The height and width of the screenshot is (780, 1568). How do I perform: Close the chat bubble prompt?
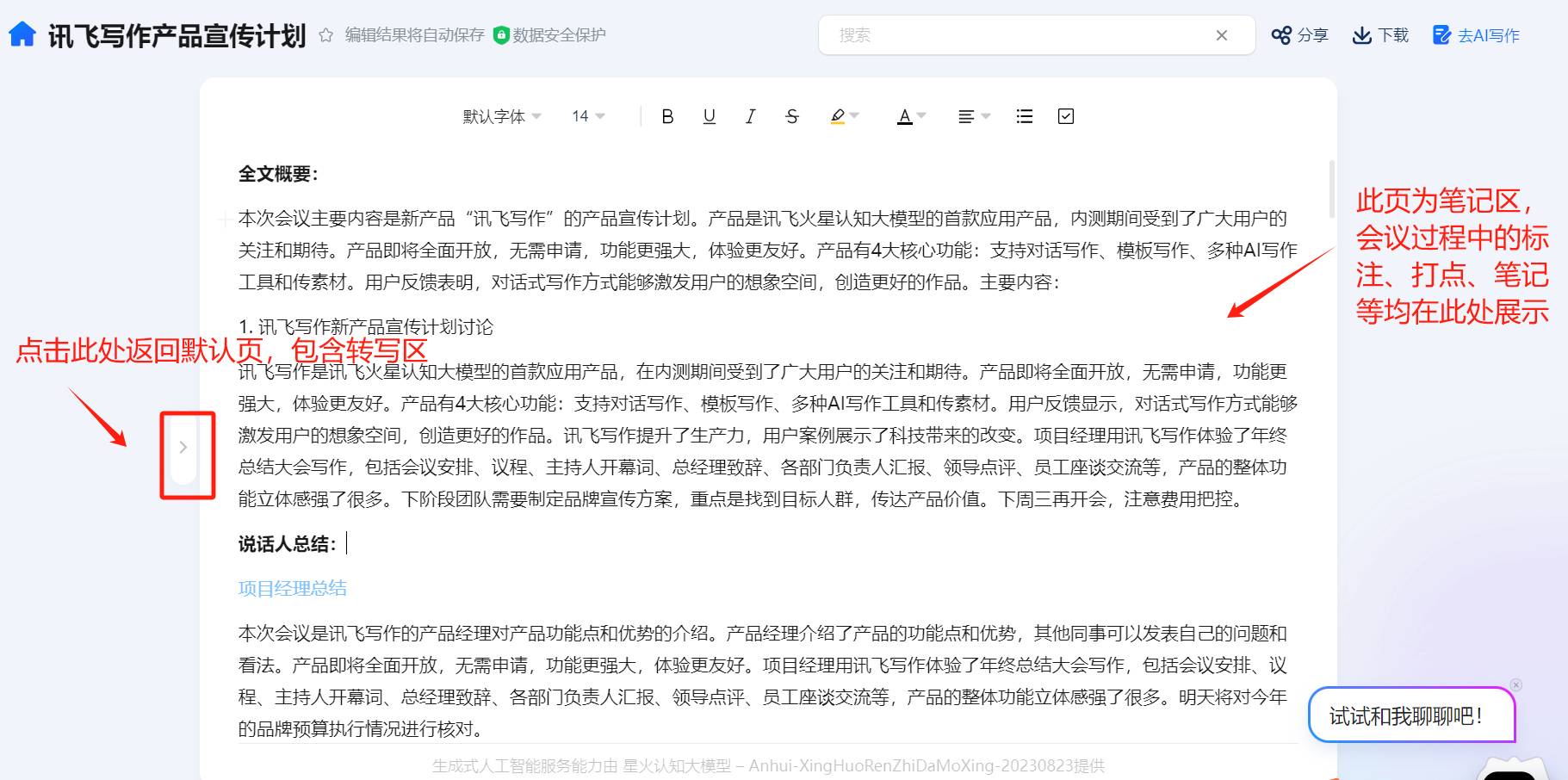pyautogui.click(x=1515, y=685)
